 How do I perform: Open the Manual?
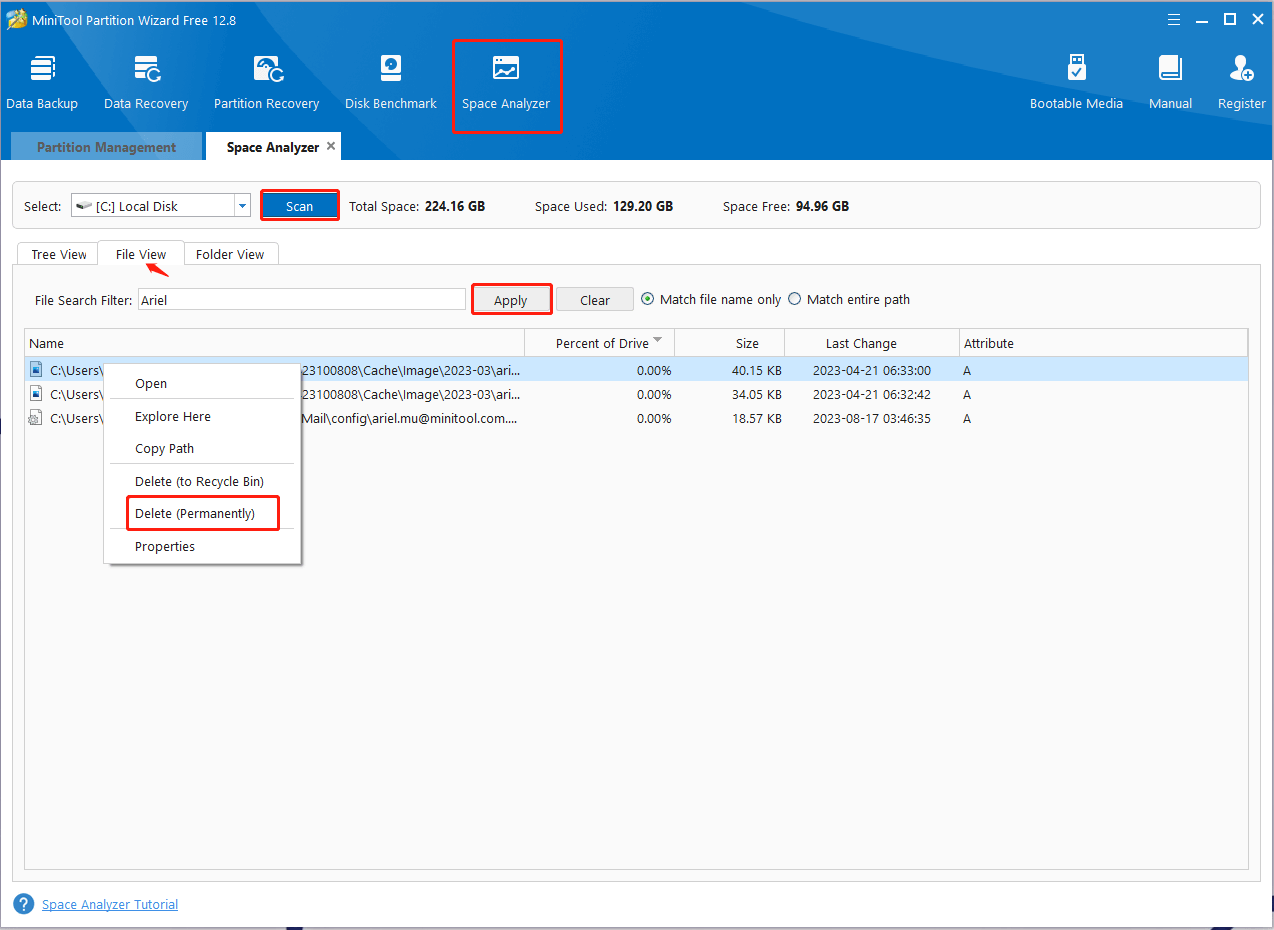tap(1170, 82)
